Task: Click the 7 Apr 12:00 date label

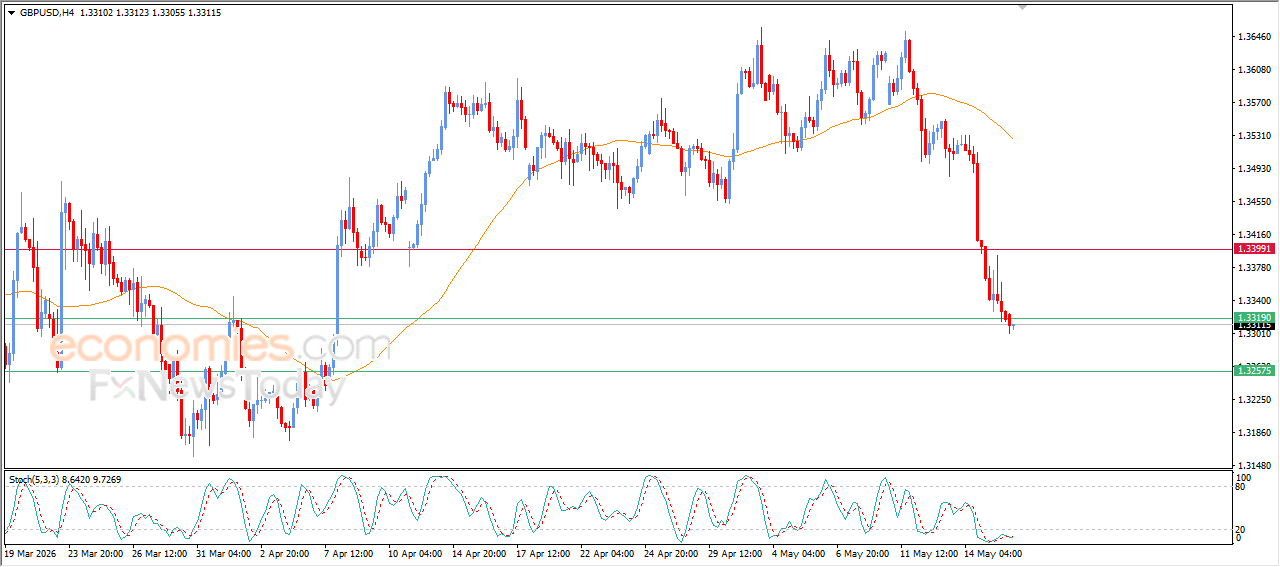Action: click(x=348, y=552)
